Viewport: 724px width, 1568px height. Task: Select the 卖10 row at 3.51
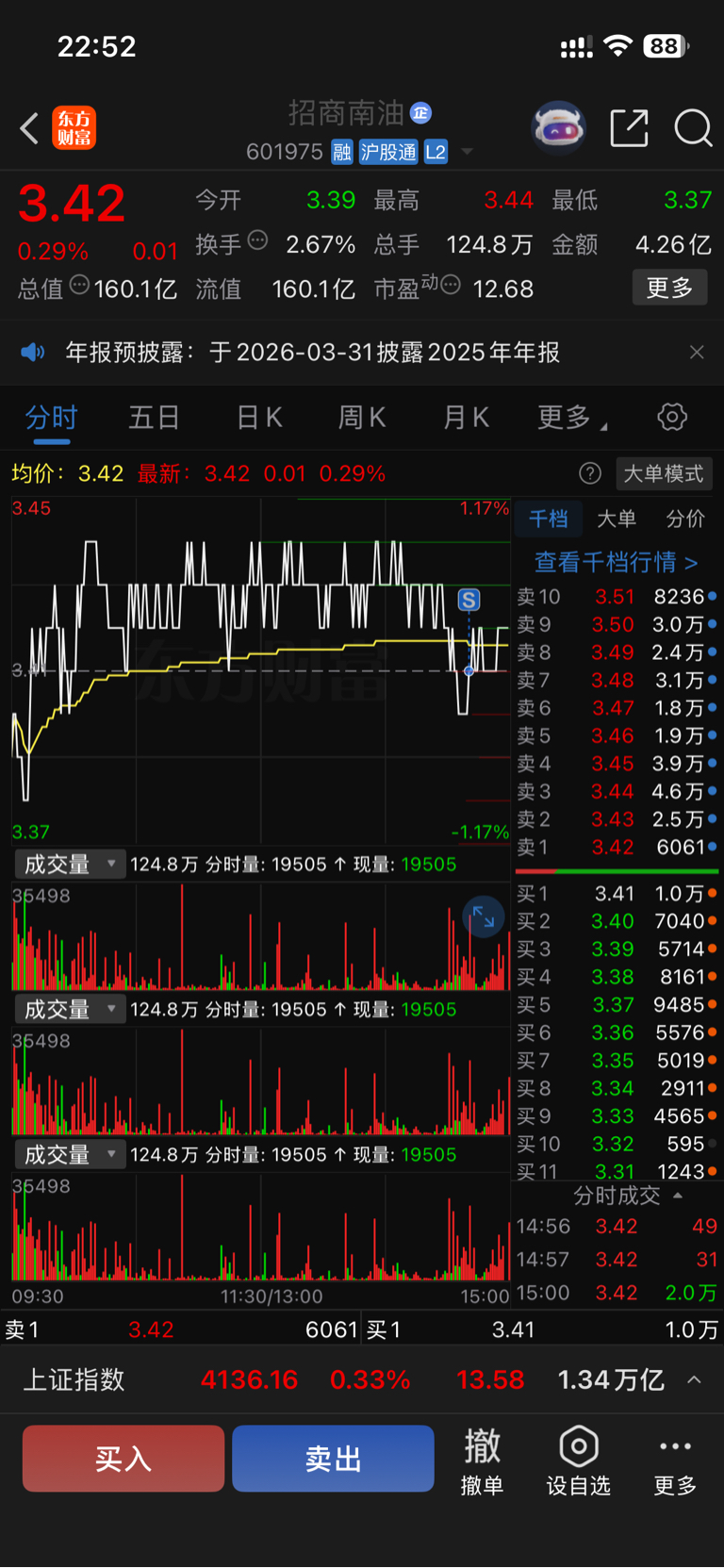click(617, 597)
